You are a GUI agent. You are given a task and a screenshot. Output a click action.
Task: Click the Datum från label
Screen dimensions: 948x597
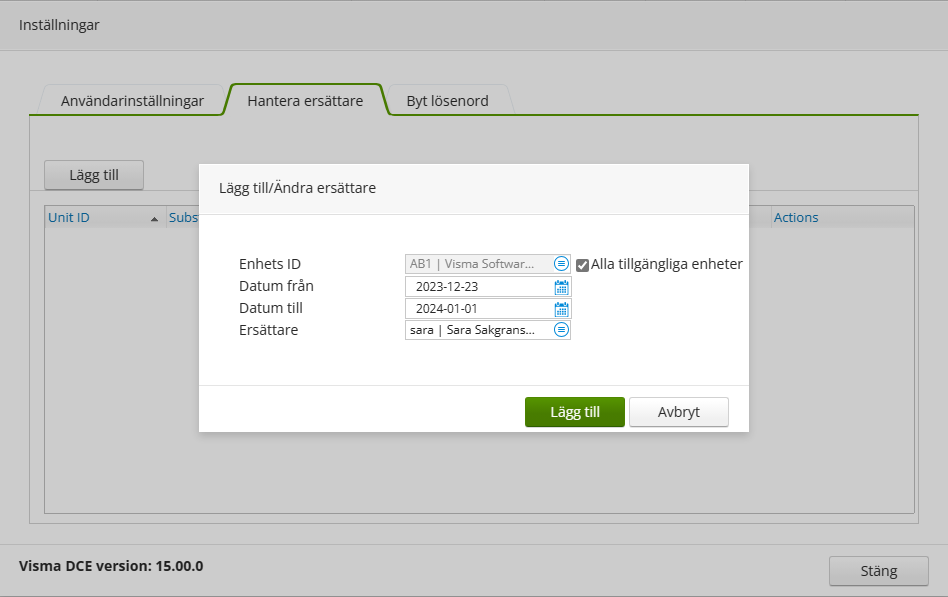tap(276, 286)
